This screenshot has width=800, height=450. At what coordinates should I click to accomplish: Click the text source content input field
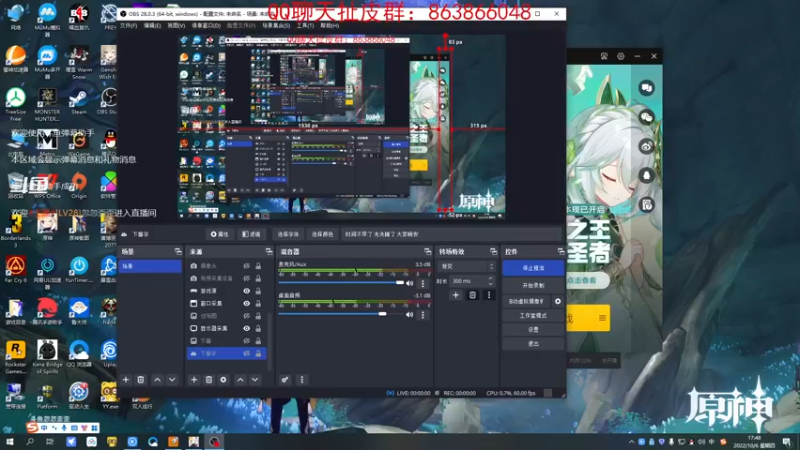point(451,234)
